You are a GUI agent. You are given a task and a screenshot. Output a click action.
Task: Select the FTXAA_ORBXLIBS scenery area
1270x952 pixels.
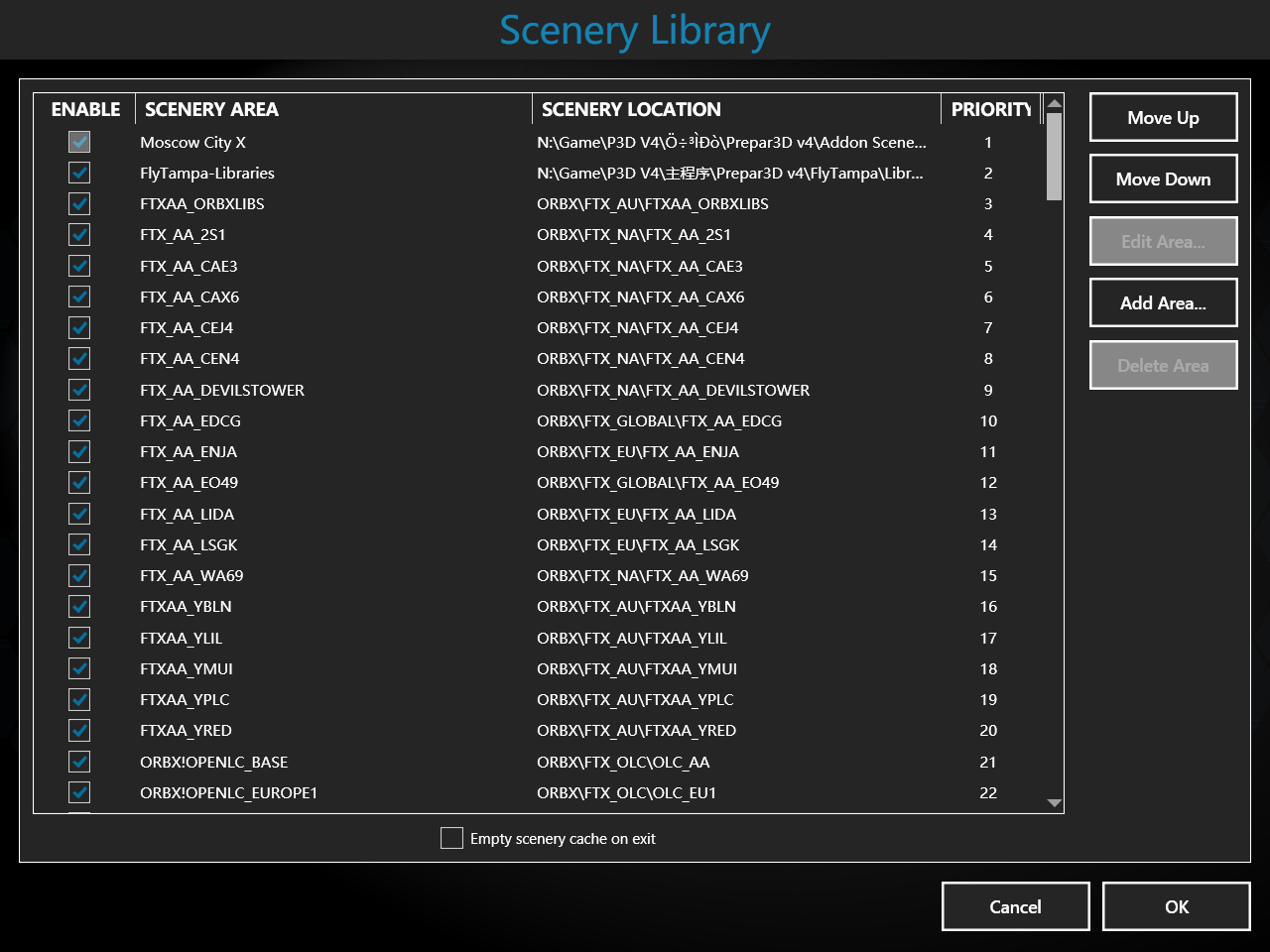pos(202,203)
